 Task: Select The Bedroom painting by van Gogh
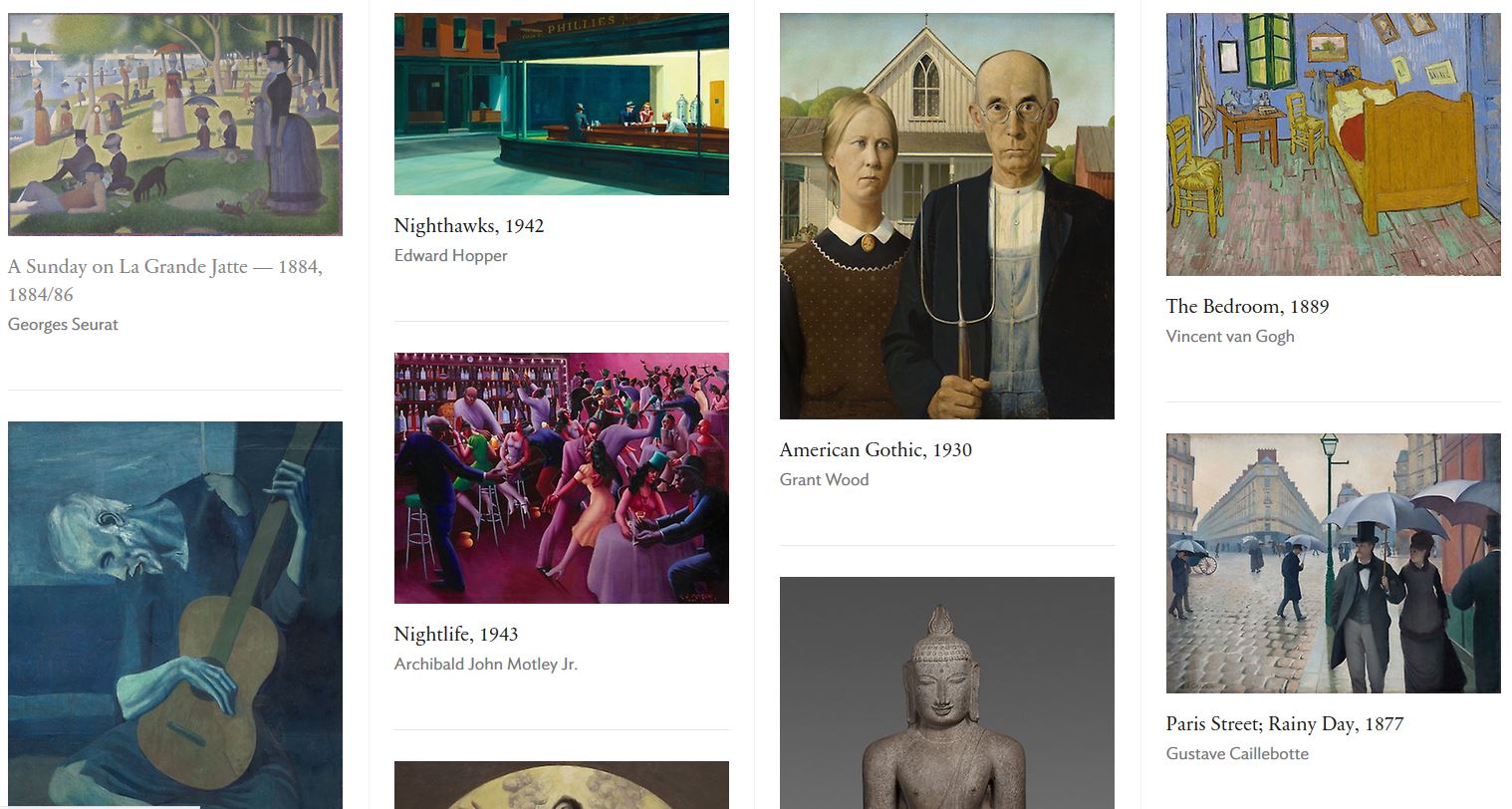pyautogui.click(x=1334, y=144)
